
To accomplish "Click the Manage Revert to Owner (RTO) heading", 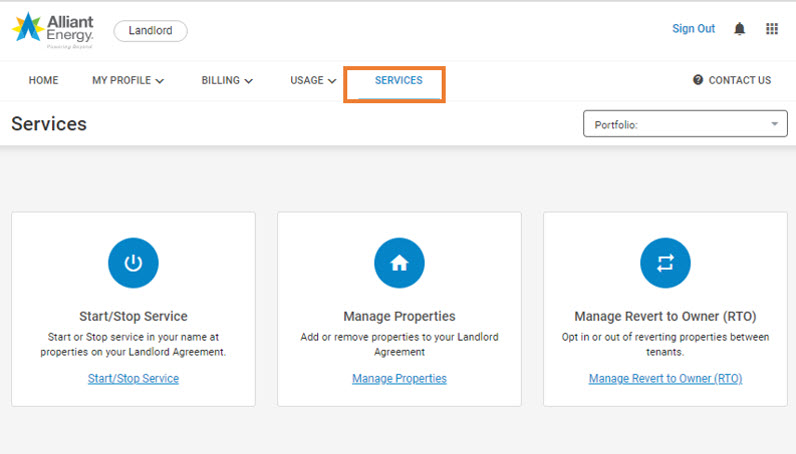I will (665, 316).
